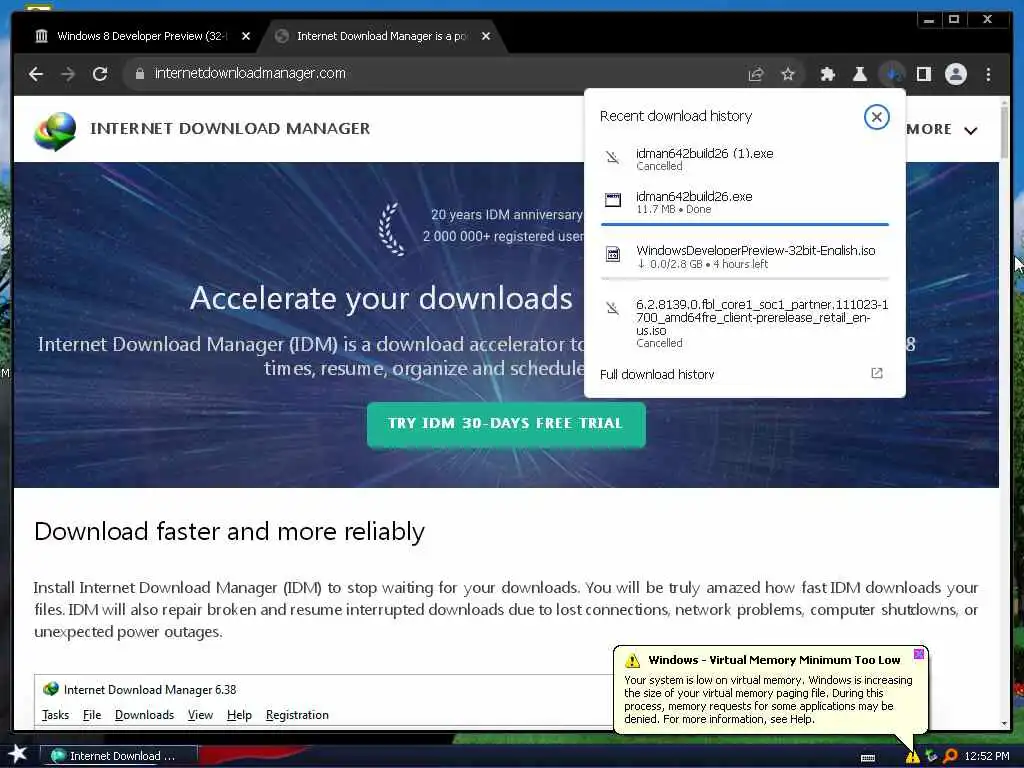
Task: Click the network tray icon
Action: click(931, 756)
